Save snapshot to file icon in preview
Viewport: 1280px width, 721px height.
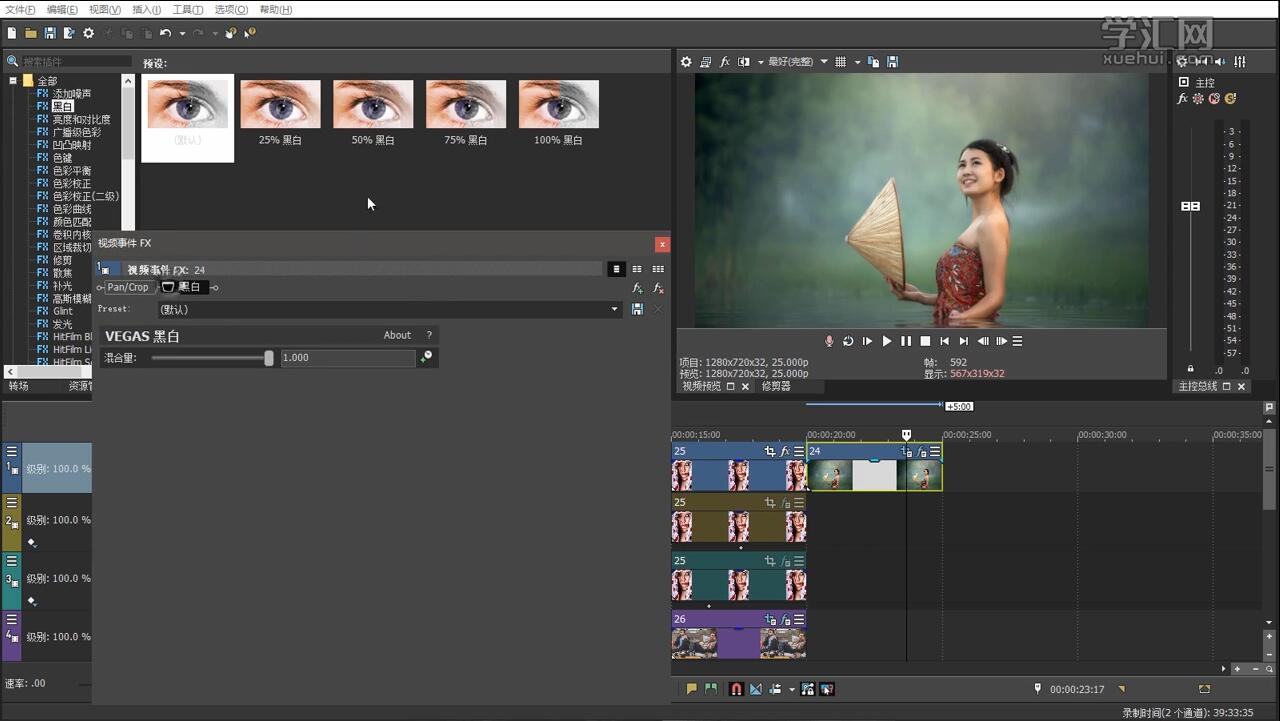pos(892,62)
